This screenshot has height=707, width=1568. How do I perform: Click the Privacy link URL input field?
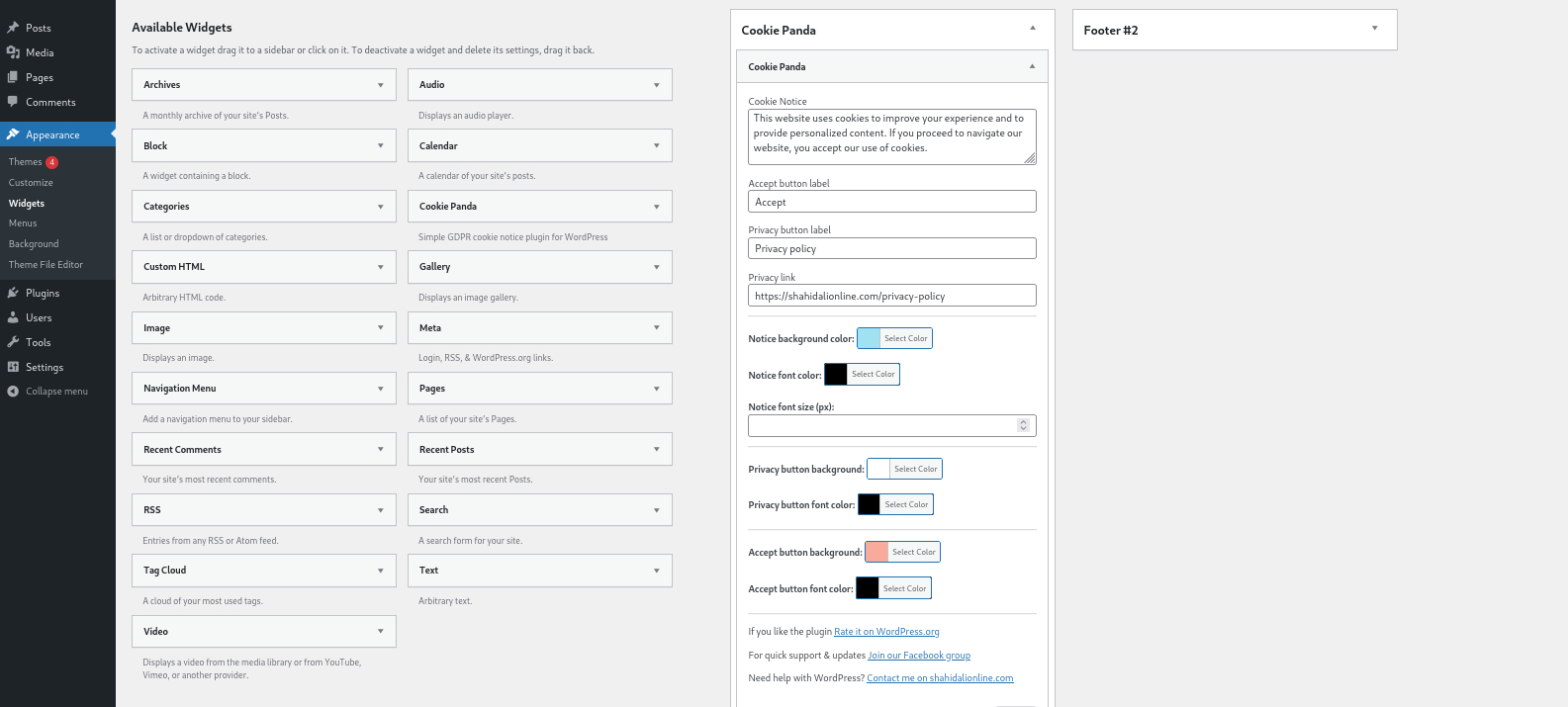[891, 296]
